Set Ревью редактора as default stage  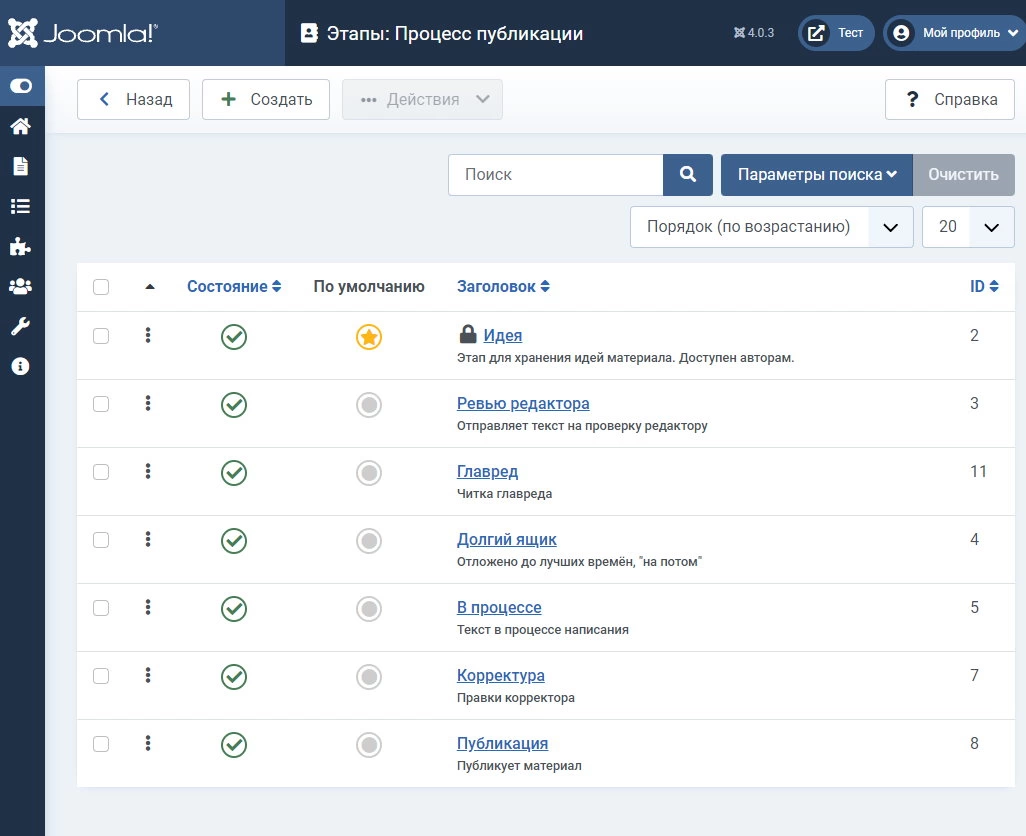(369, 405)
